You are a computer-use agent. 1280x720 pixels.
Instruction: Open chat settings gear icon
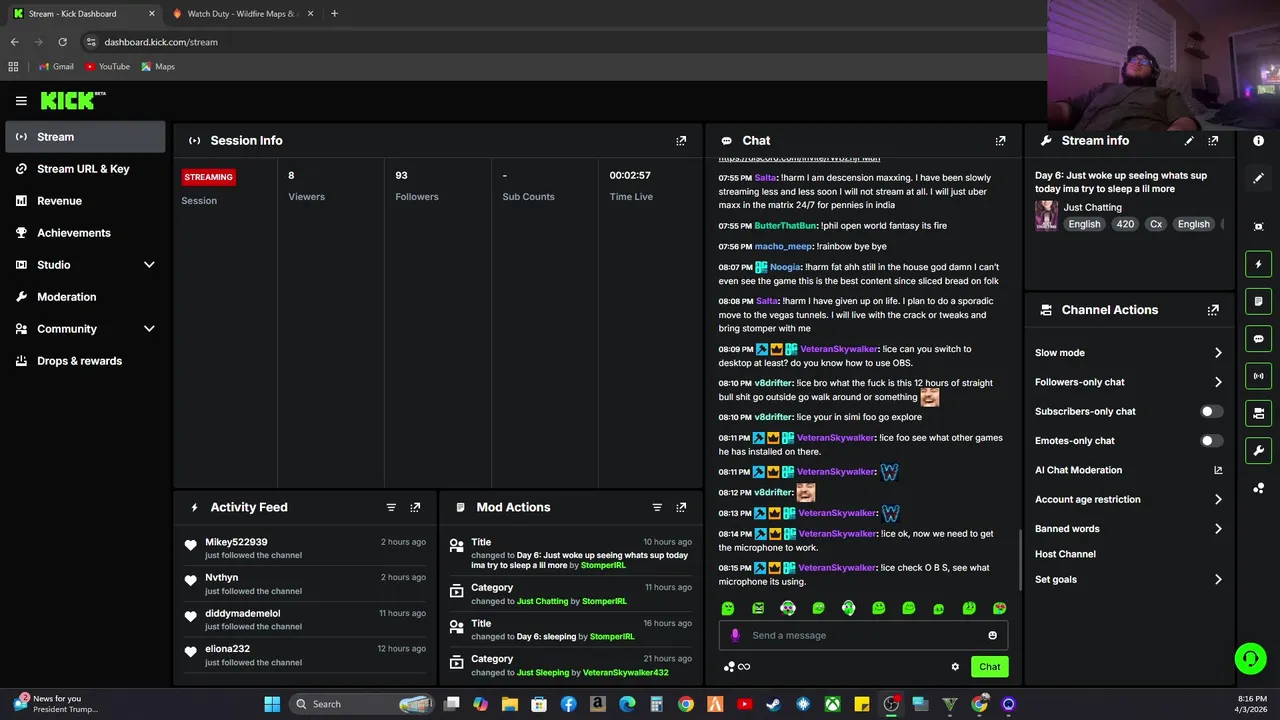(955, 667)
